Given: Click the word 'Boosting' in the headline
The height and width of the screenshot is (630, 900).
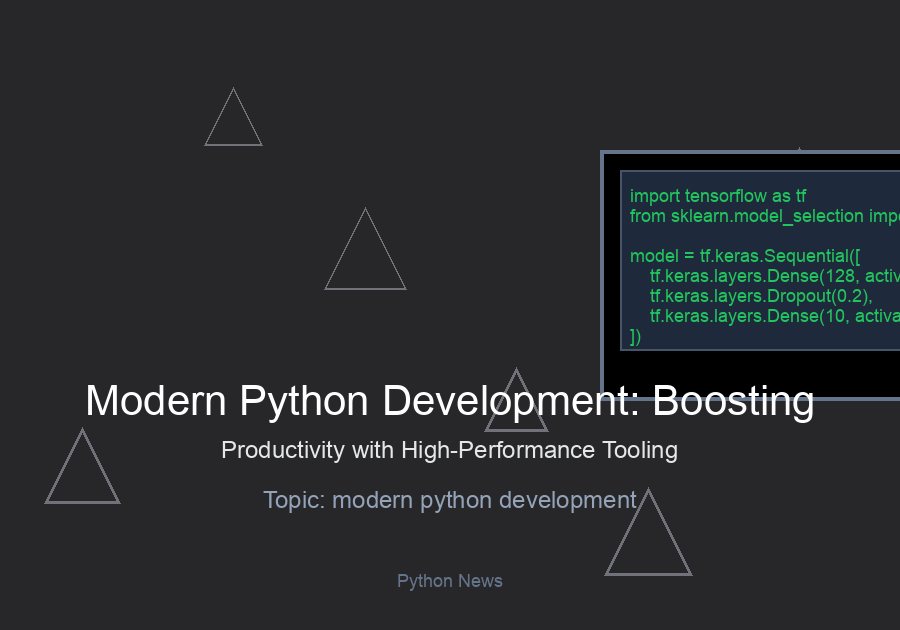Looking at the screenshot, I should [733, 401].
